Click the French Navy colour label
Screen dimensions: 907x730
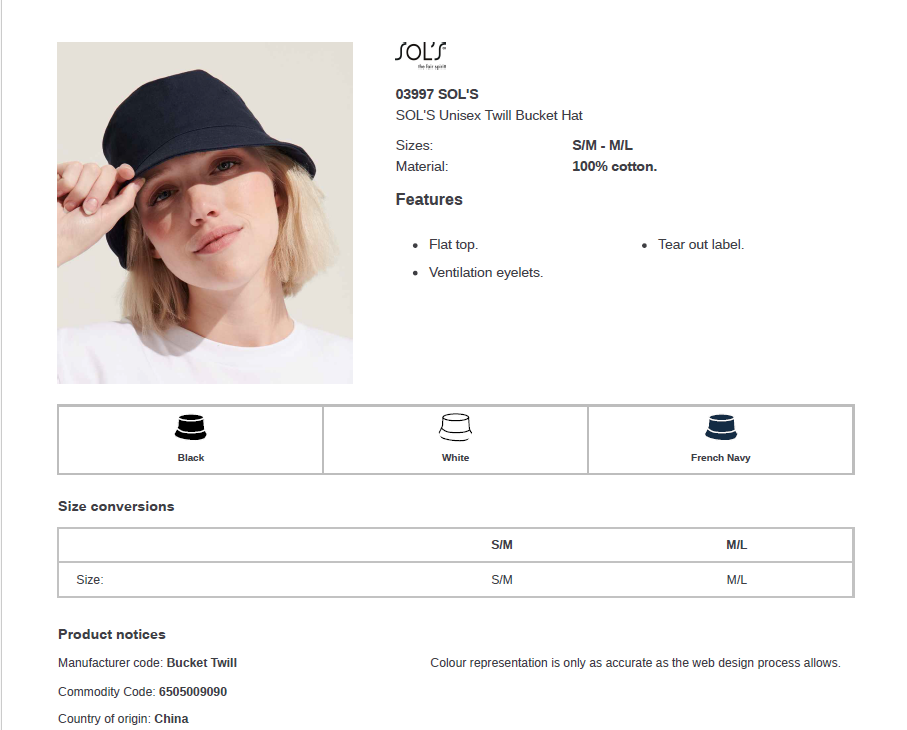720,458
